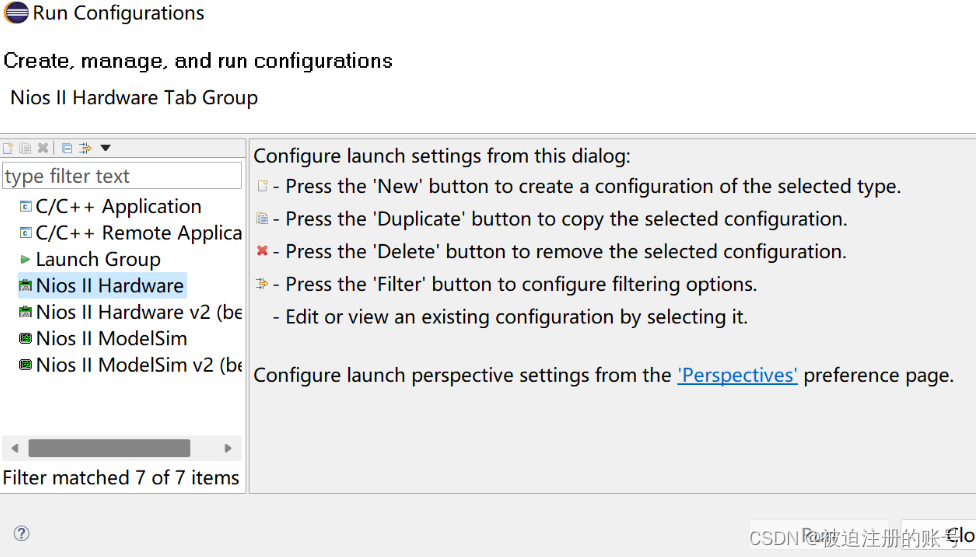Click the New launch configuration toolbar icon

[x=8, y=148]
